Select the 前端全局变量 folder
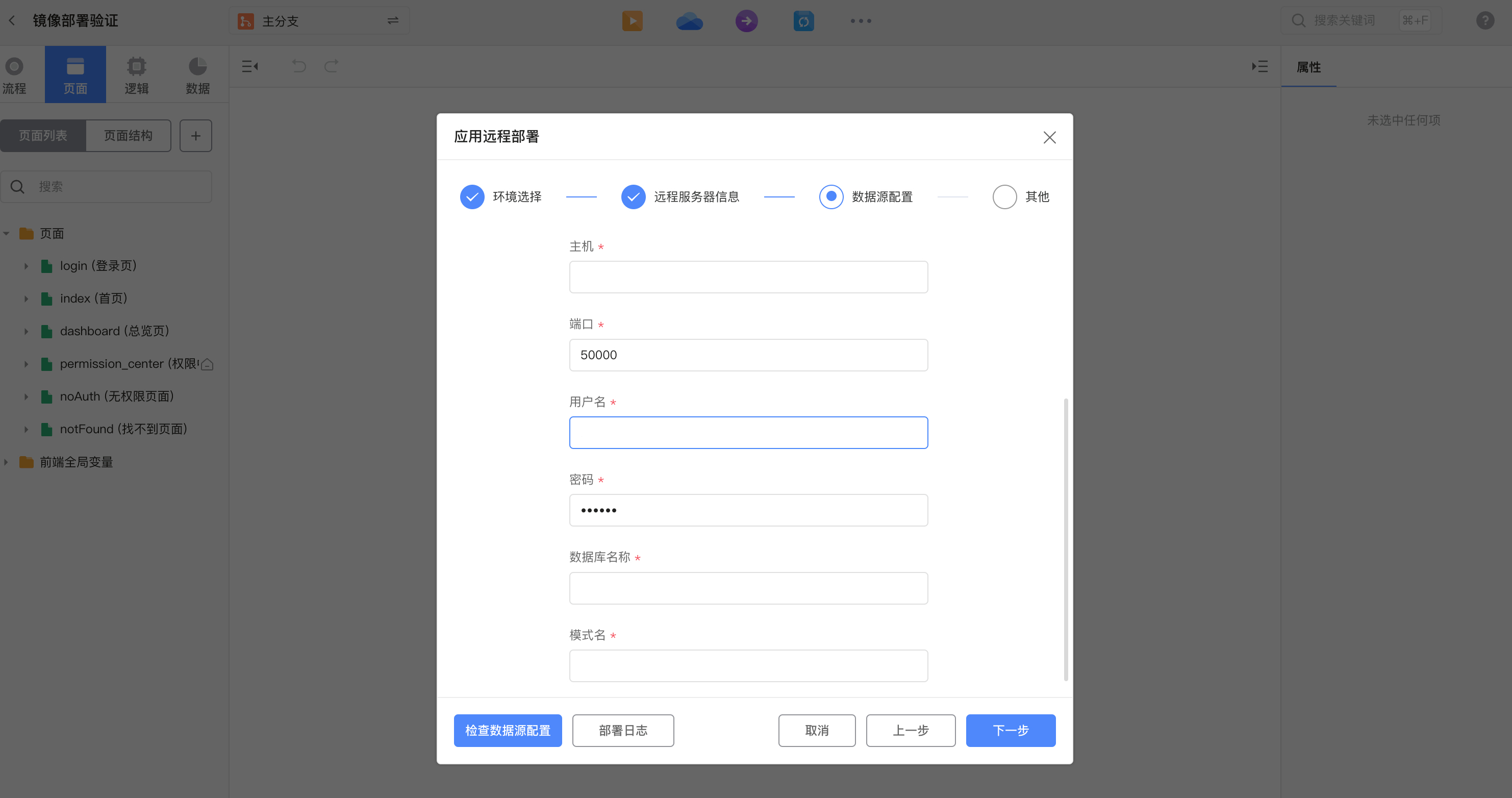1512x798 pixels. coord(75,462)
